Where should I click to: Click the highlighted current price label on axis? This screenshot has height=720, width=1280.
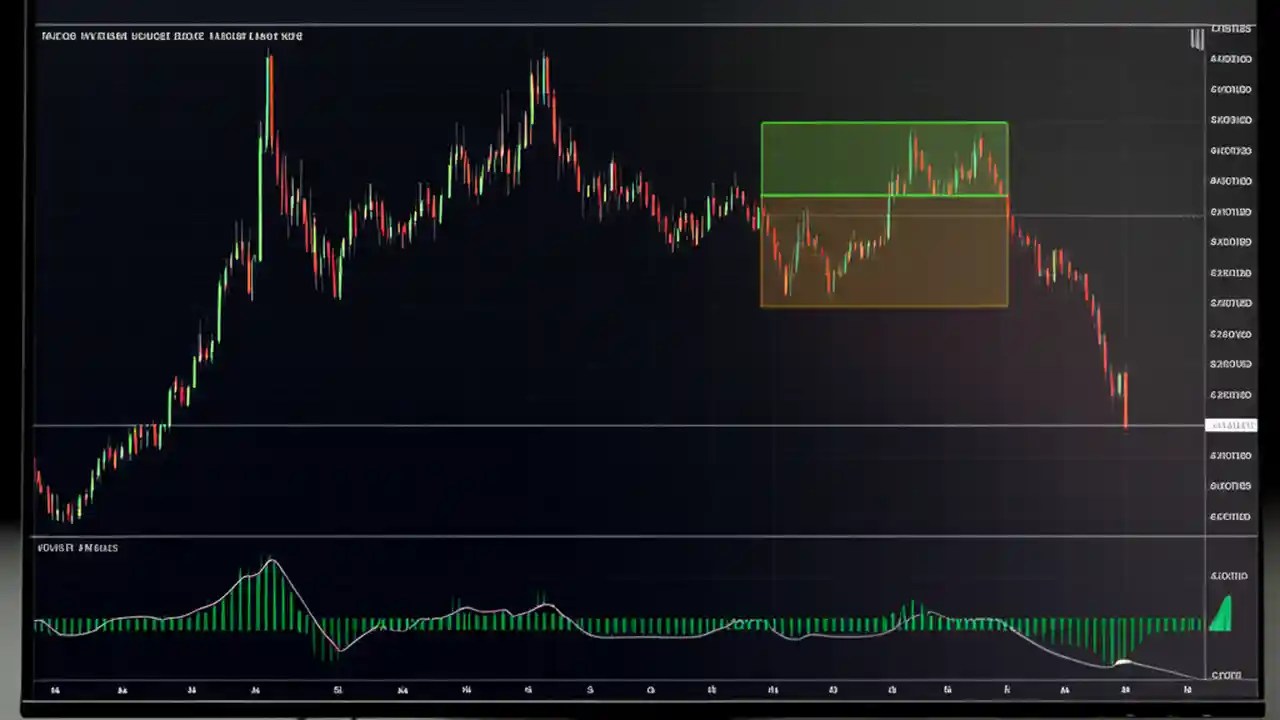(x=1232, y=425)
